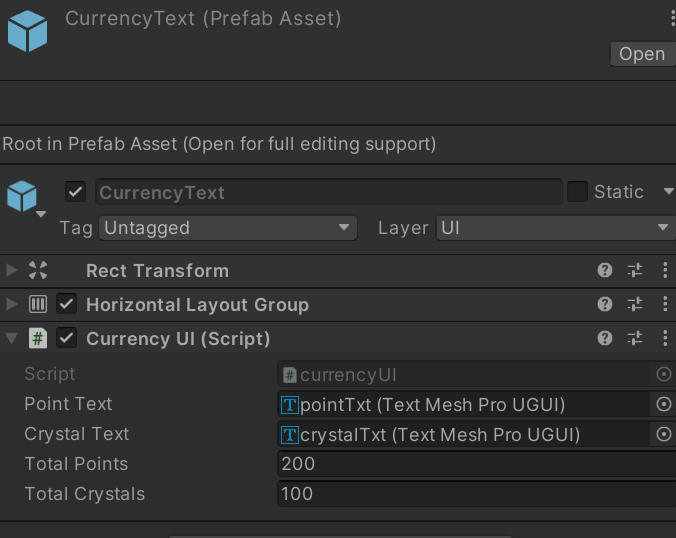This screenshot has width=676, height=538.
Task: Enable the Static checkbox
Action: (x=577, y=191)
